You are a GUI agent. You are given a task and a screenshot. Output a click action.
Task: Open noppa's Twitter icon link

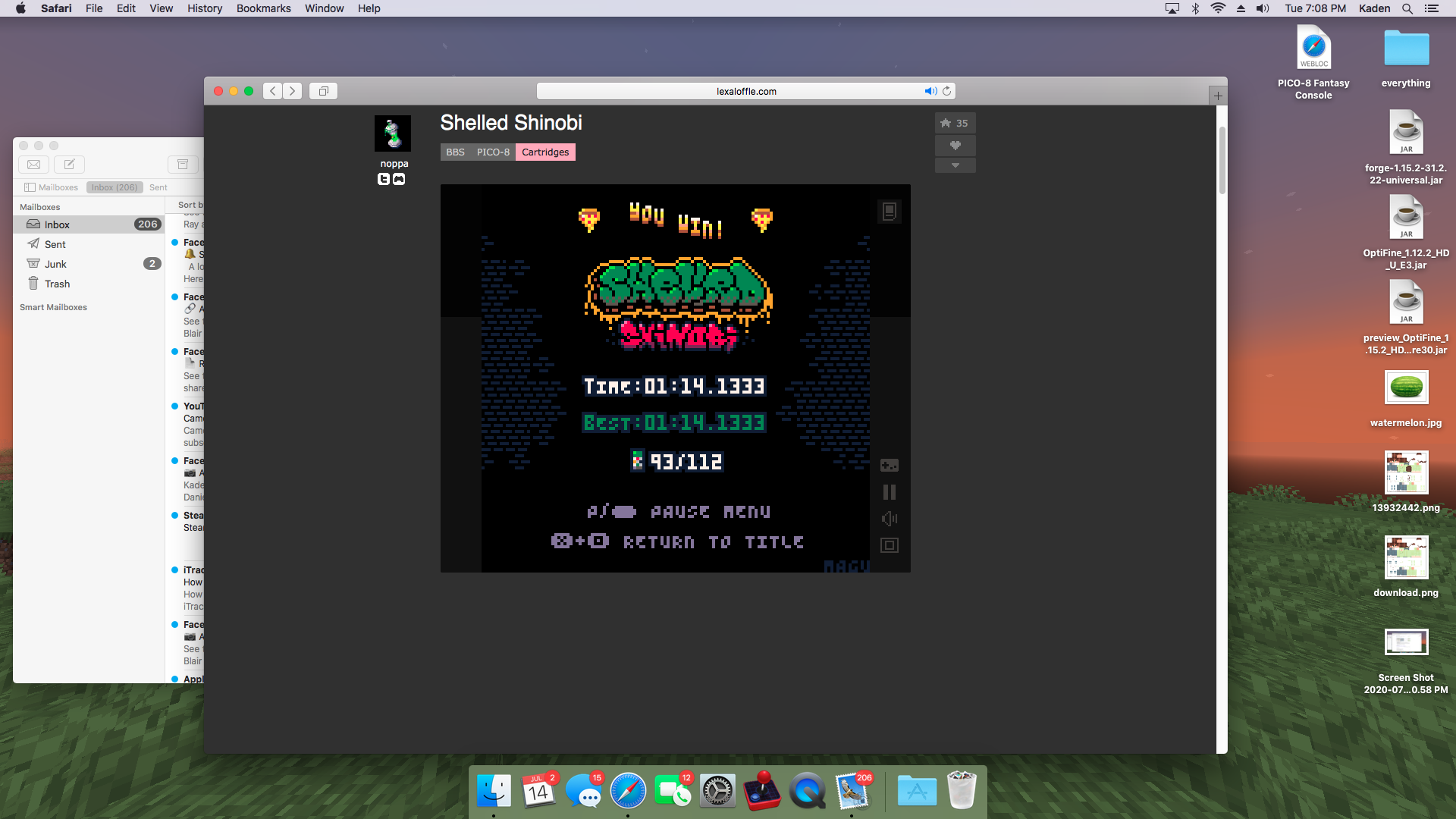384,179
